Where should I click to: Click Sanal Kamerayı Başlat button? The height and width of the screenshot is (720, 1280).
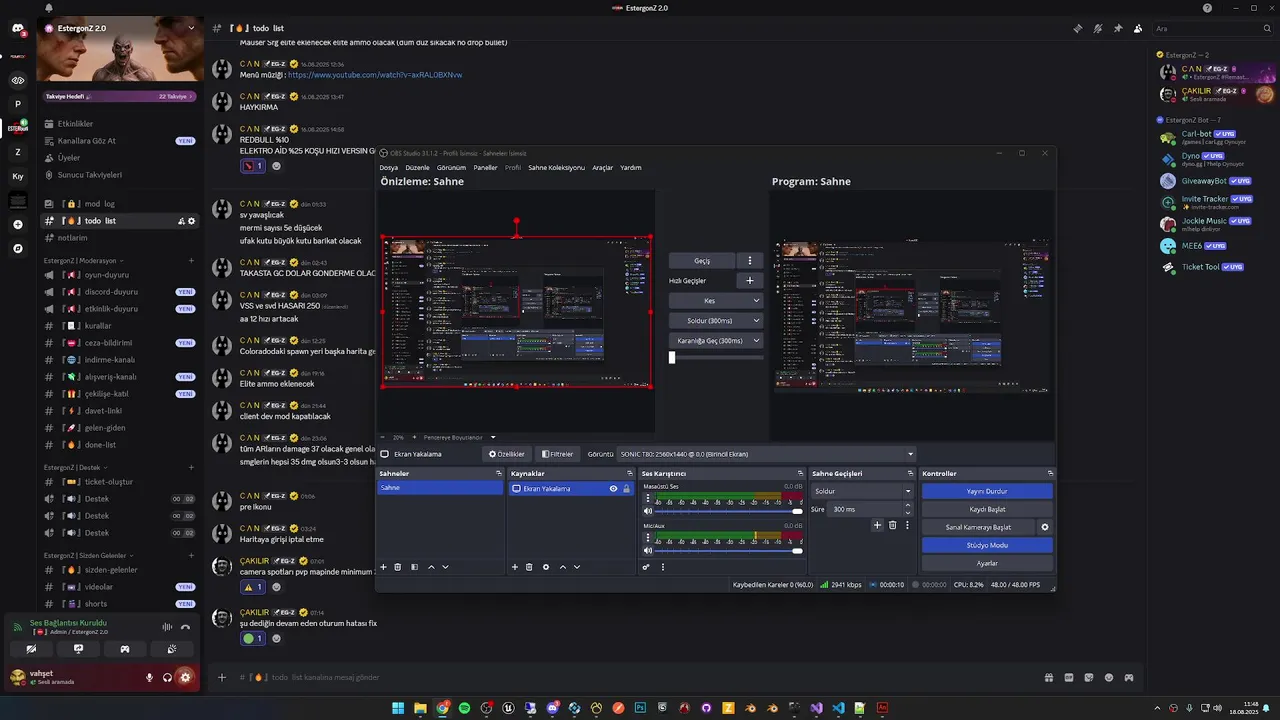(x=978, y=527)
